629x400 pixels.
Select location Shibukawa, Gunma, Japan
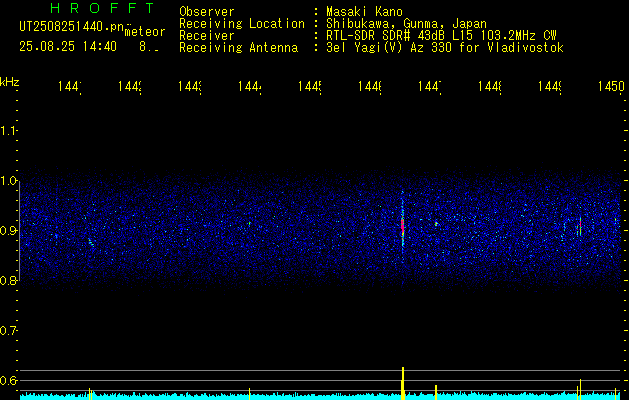406,24
